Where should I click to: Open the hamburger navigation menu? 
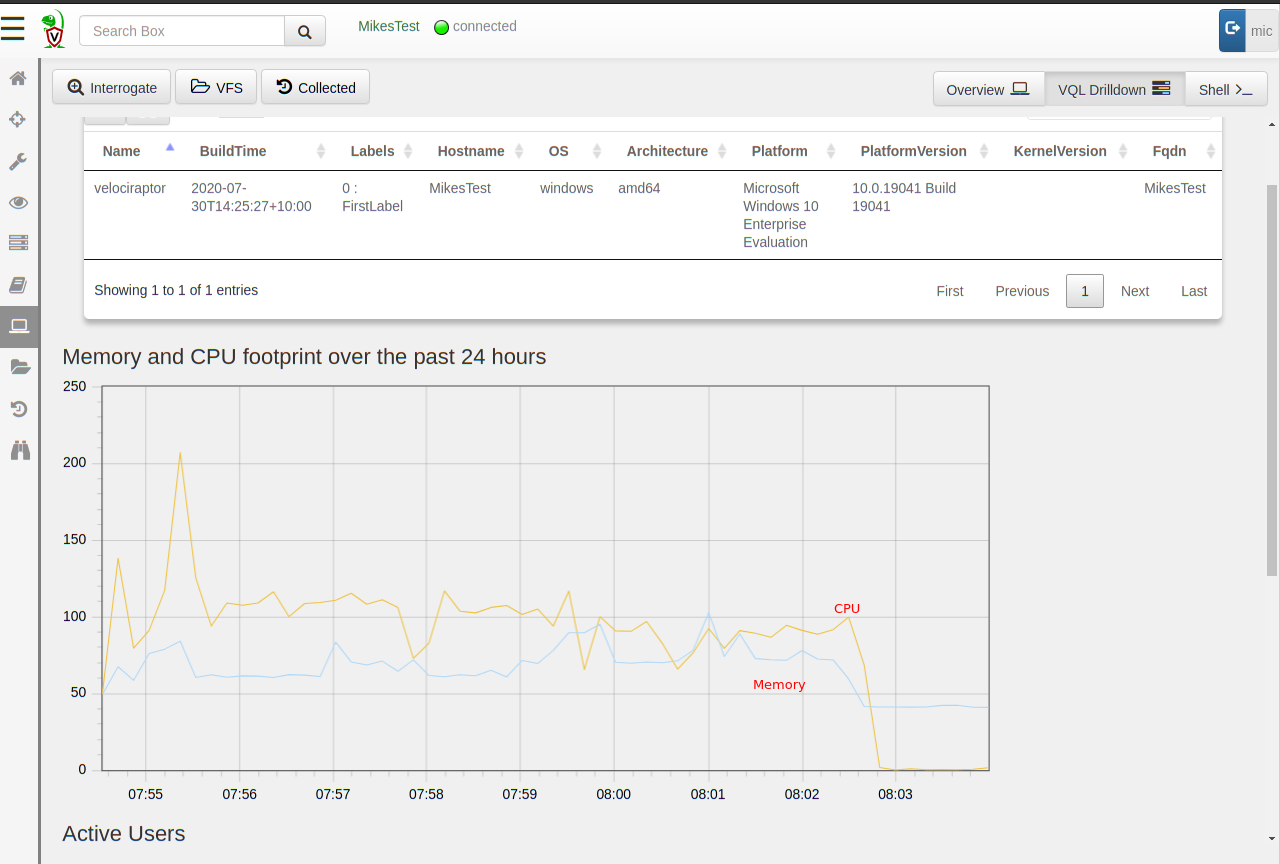coord(13,29)
